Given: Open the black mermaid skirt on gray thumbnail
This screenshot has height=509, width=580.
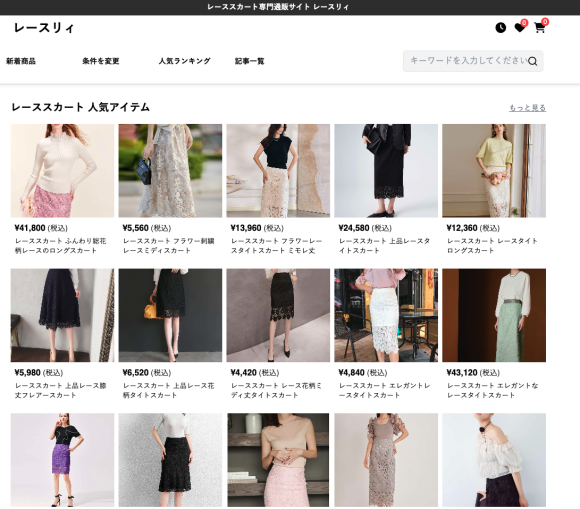Looking at the screenshot, I should coord(170,460).
